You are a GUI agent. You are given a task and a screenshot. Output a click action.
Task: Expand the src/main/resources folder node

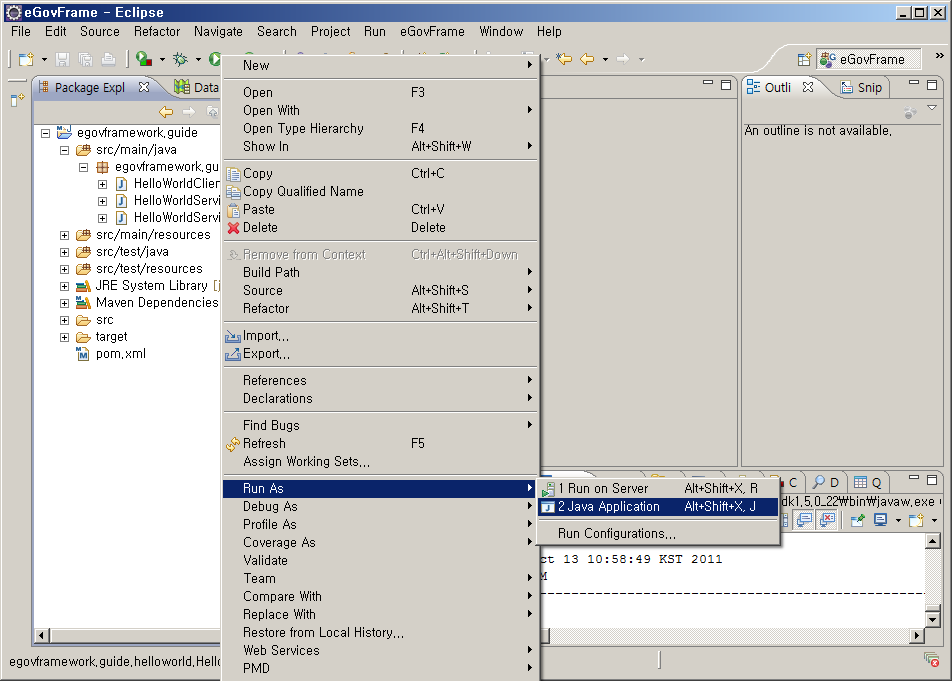pyautogui.click(x=65, y=235)
